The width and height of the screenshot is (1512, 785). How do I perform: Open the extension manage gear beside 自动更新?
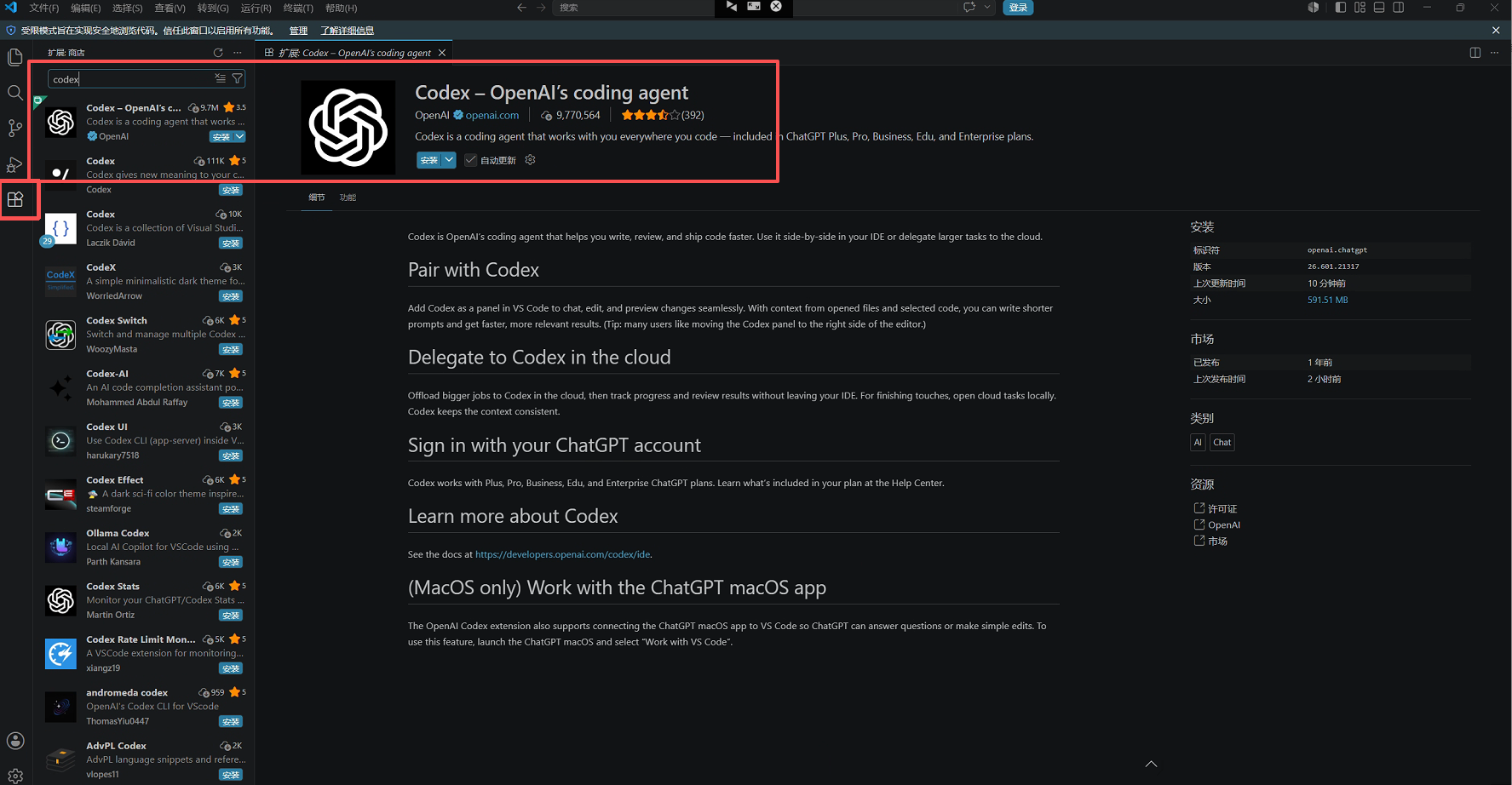coord(530,160)
